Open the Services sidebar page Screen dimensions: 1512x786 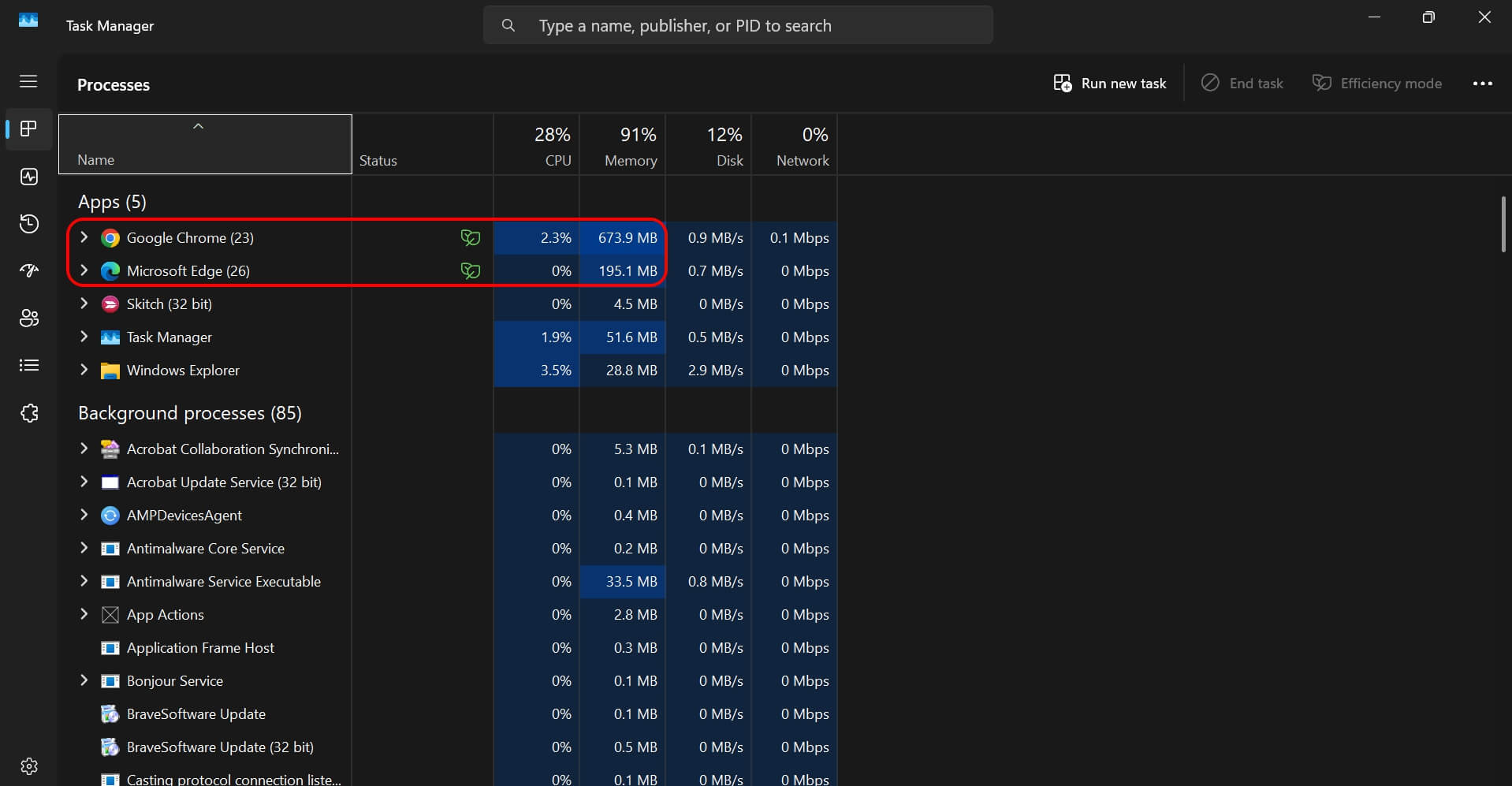(x=29, y=413)
